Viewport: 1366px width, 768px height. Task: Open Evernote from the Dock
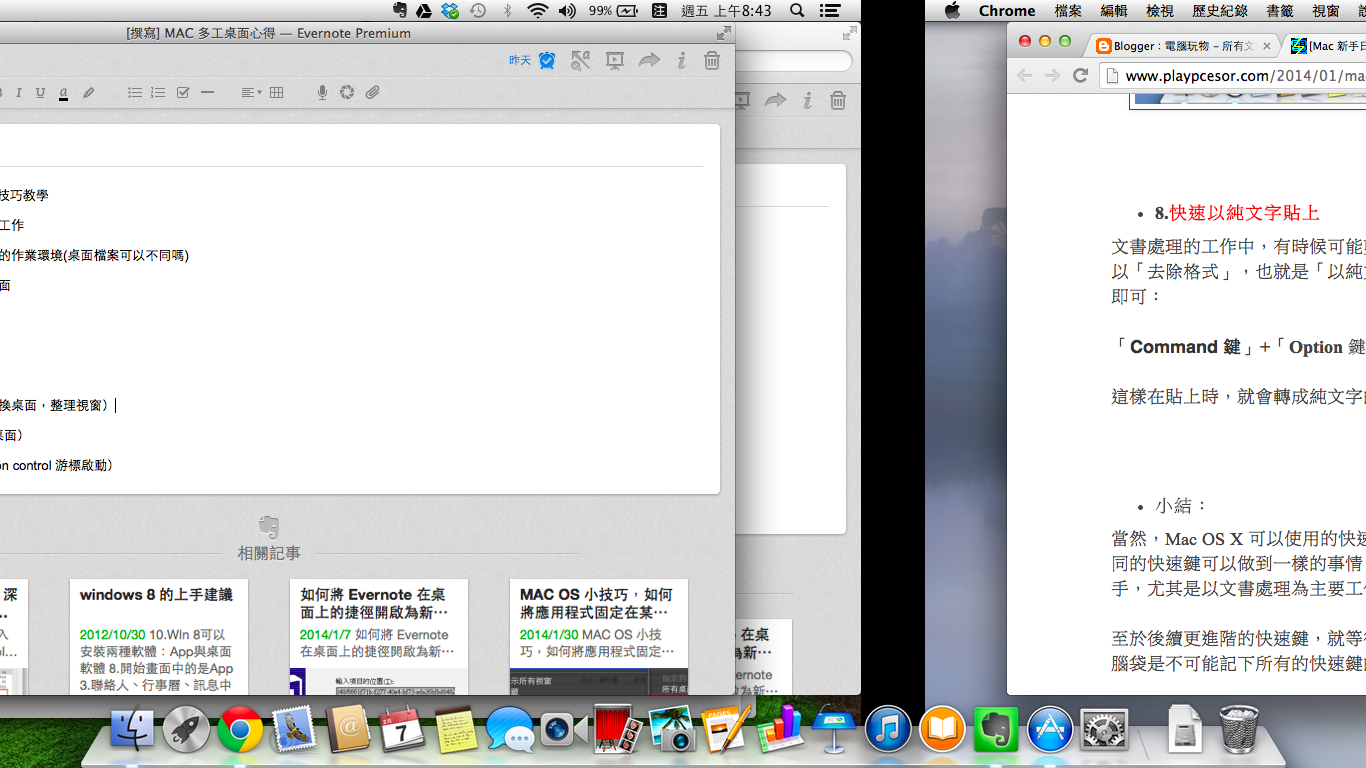[x=996, y=729]
